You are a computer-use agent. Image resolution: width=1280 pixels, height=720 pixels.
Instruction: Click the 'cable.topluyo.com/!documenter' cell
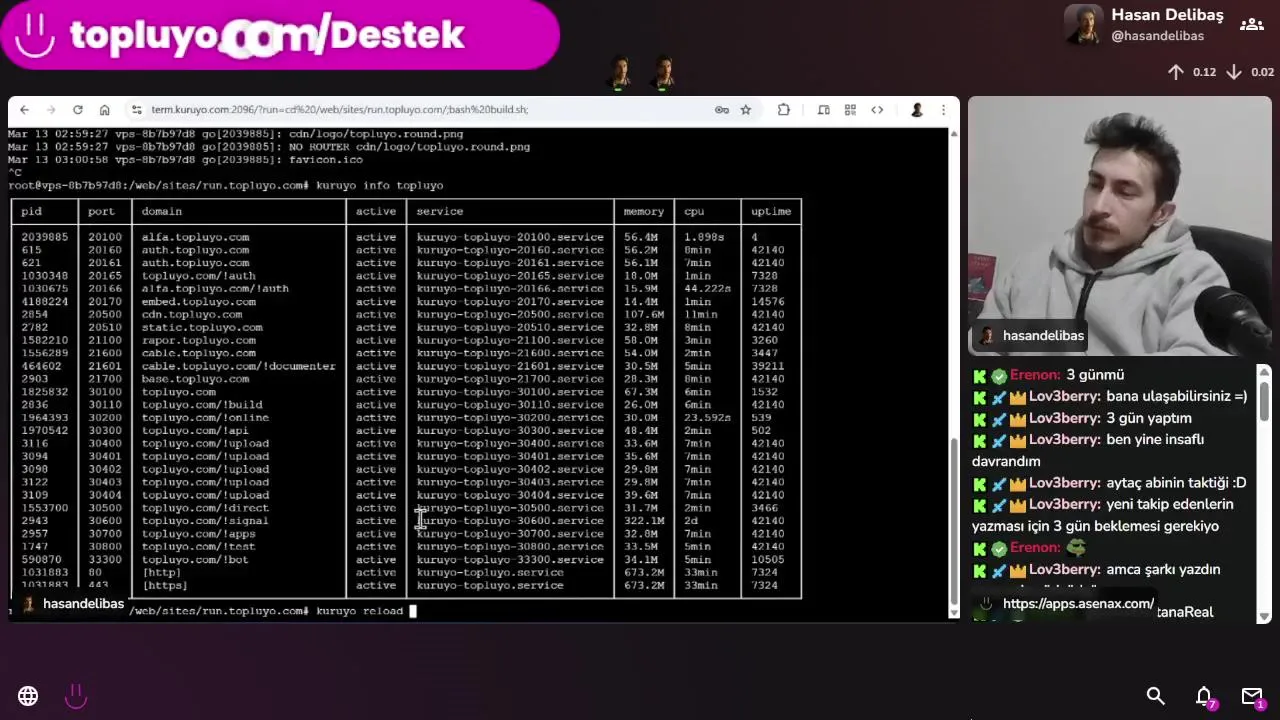(x=238, y=366)
